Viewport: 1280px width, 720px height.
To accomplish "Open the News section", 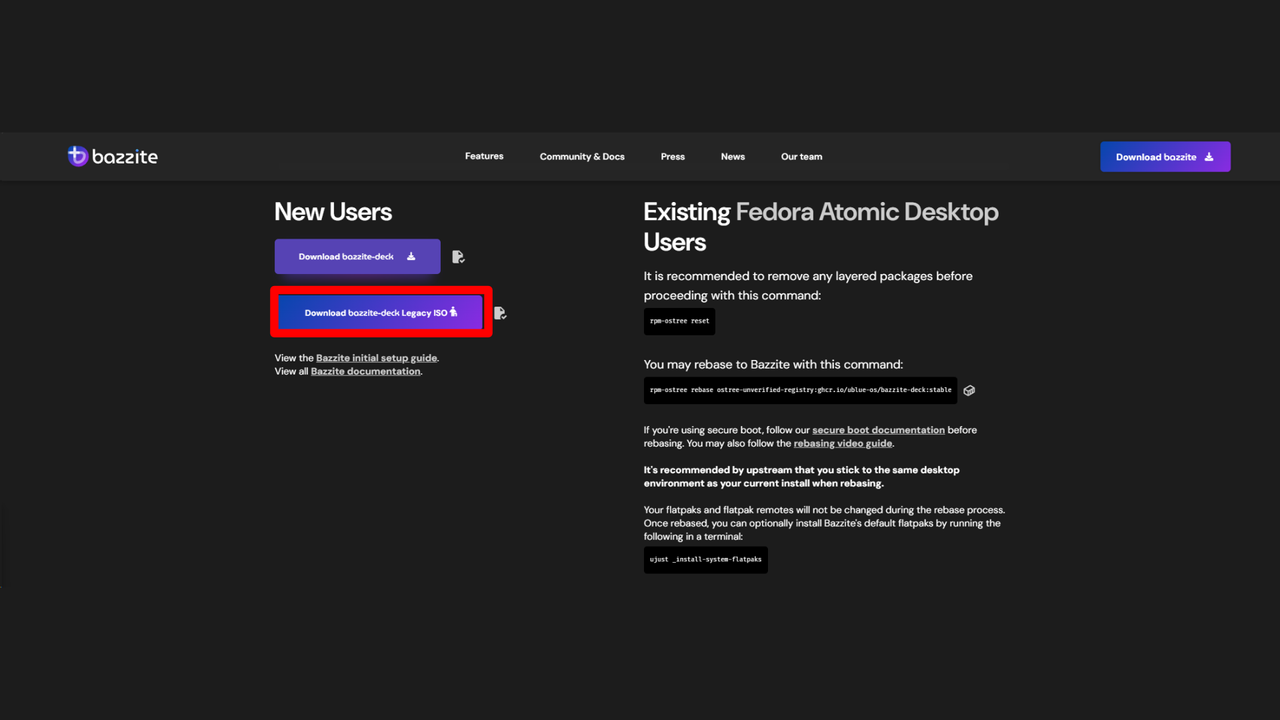I will (733, 157).
